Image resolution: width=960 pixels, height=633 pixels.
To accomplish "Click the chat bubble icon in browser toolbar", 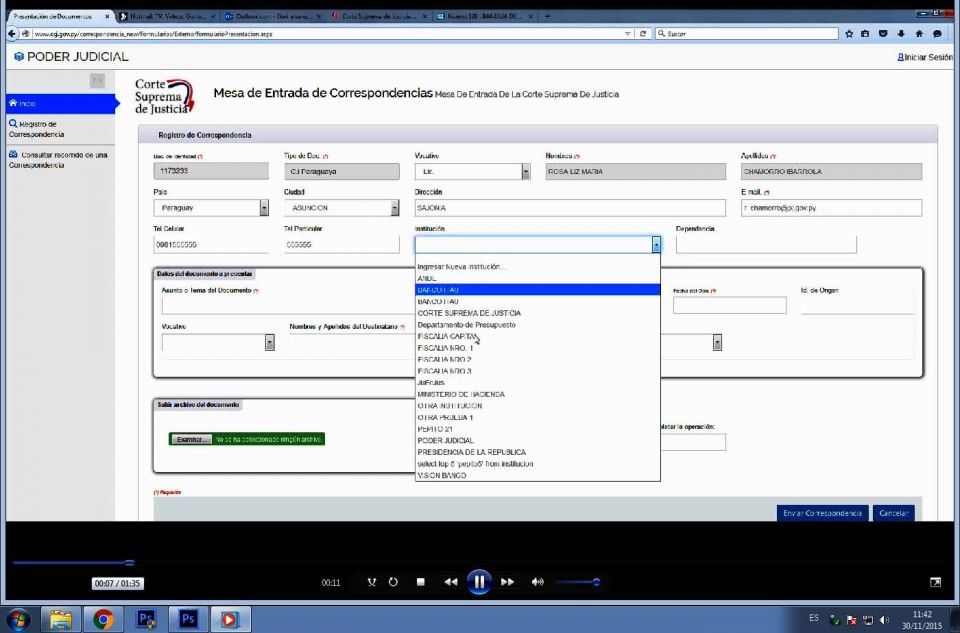I will click(x=937, y=34).
